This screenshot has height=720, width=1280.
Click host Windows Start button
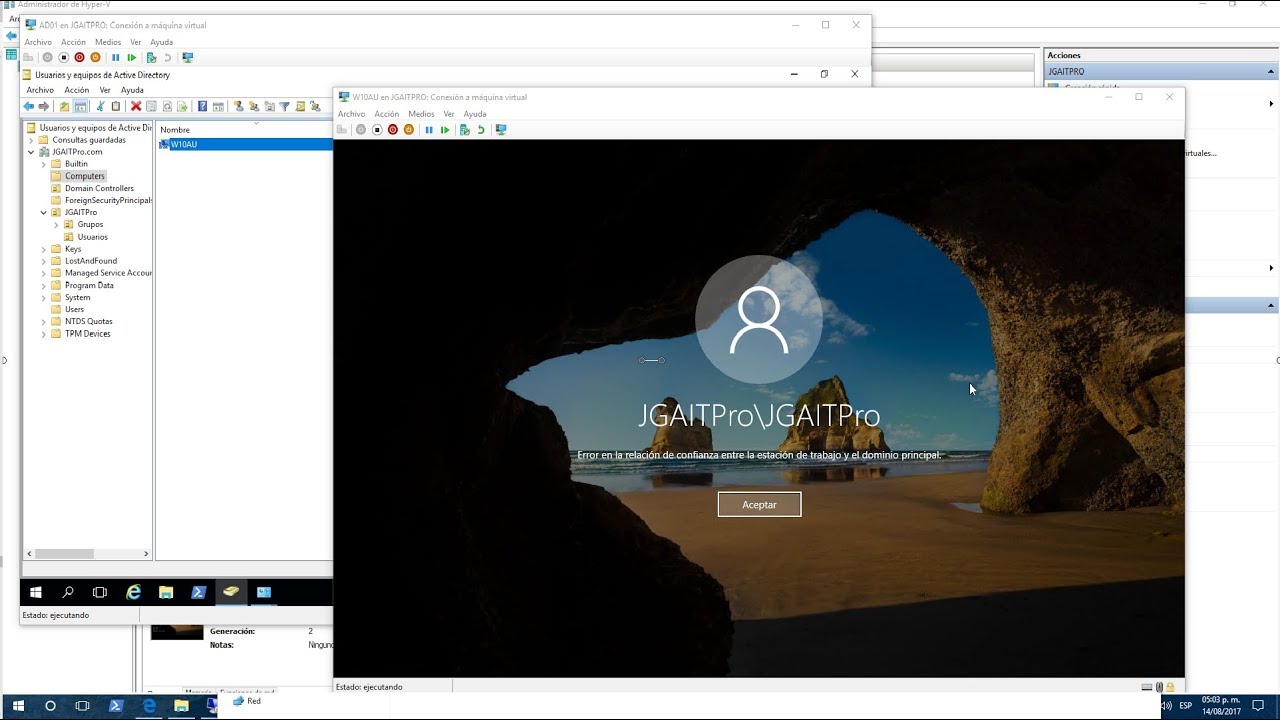[x=18, y=706]
